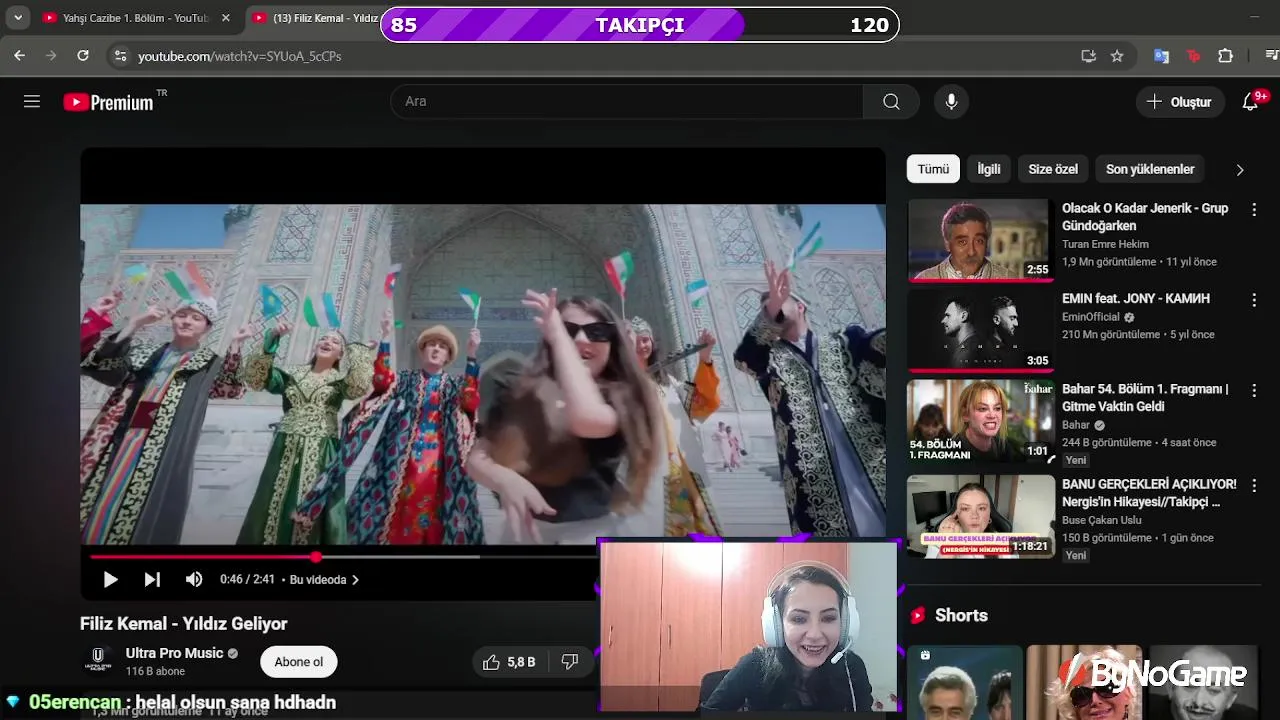This screenshot has height=720, width=1280.
Task: Open Bahar 54. Bölüm 1. Fragmanı thumbnail
Action: coord(981,421)
